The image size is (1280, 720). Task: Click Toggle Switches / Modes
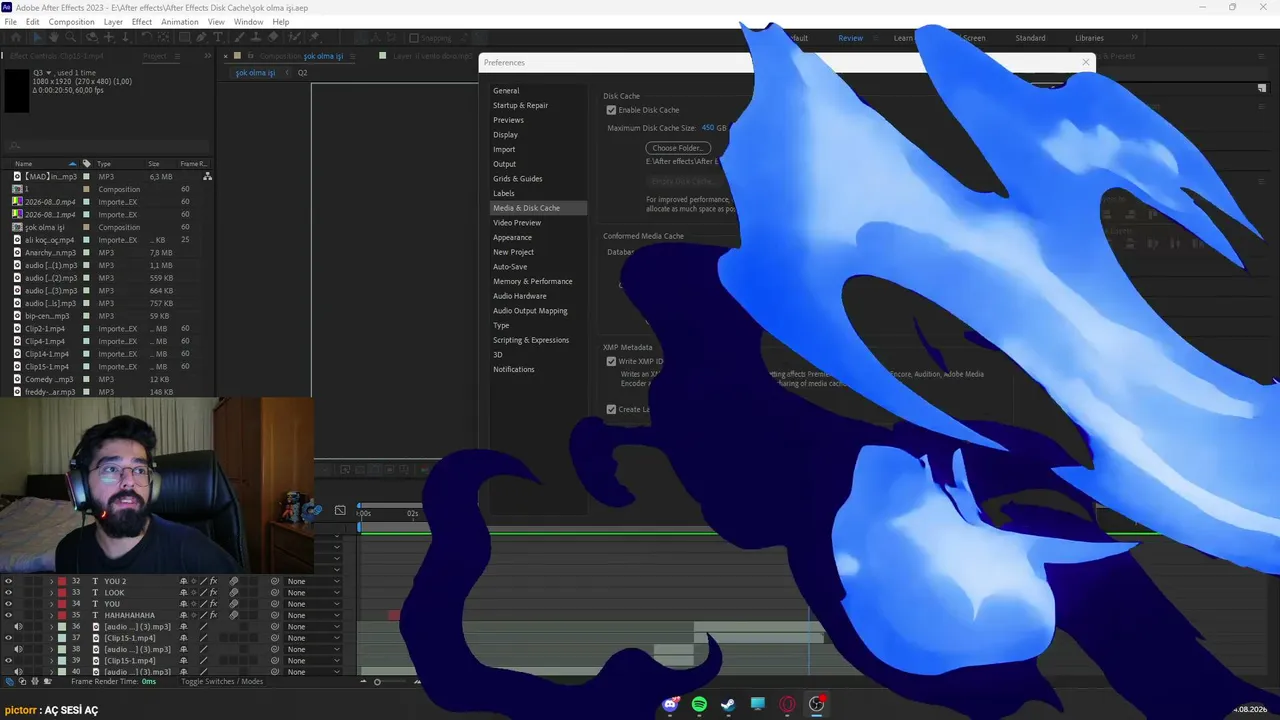point(222,682)
